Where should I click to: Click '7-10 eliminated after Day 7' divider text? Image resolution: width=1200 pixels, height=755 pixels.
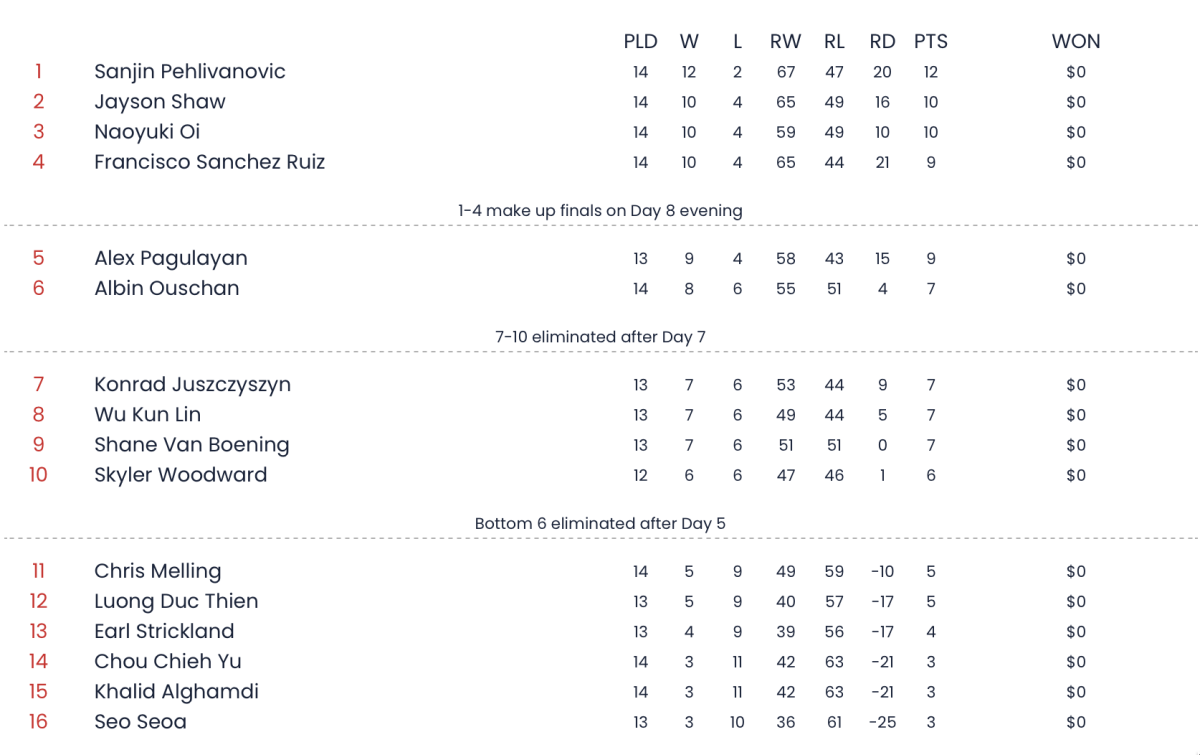pyautogui.click(x=600, y=337)
